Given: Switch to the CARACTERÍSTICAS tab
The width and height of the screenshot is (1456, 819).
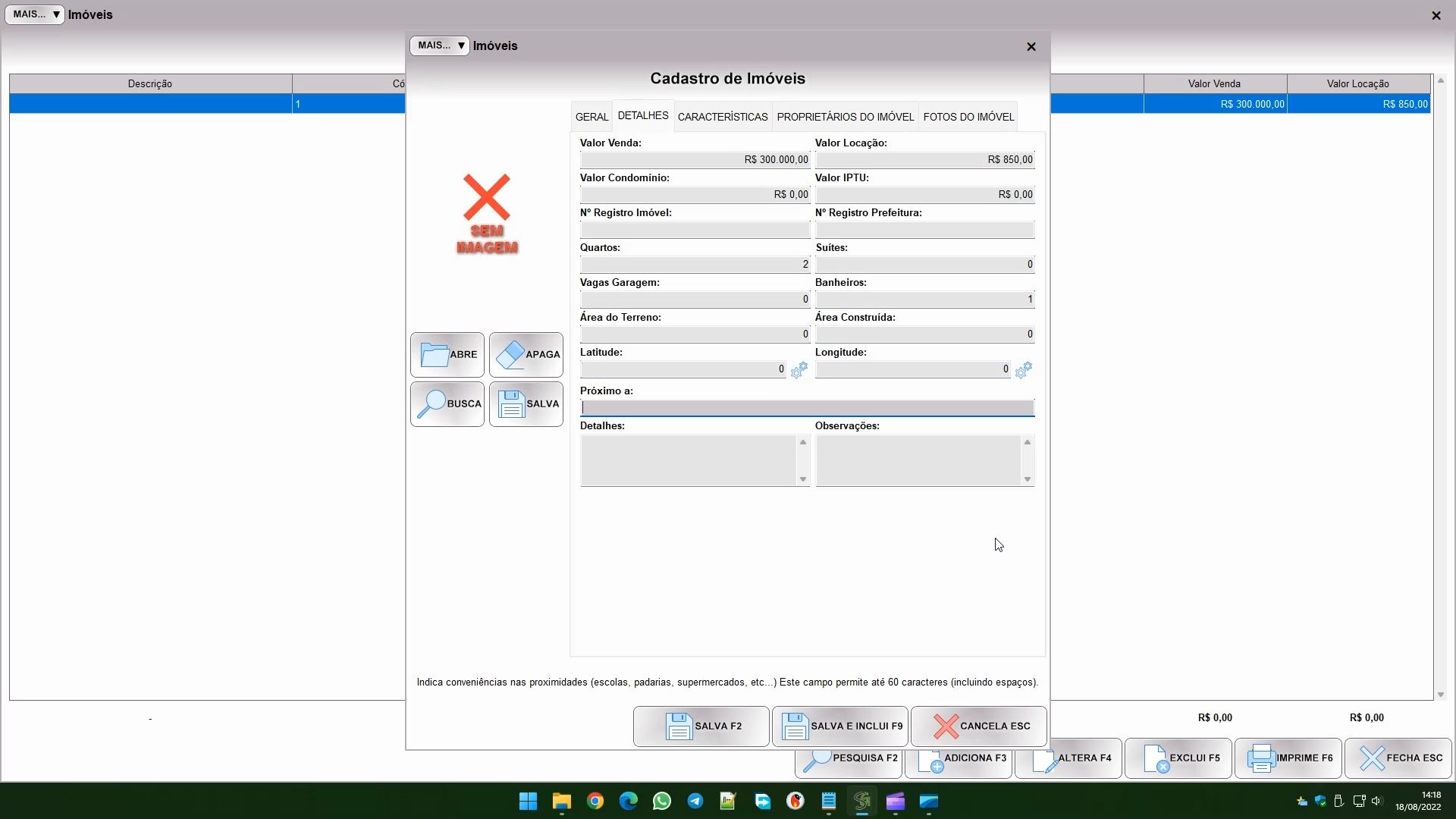Looking at the screenshot, I should pyautogui.click(x=723, y=118).
